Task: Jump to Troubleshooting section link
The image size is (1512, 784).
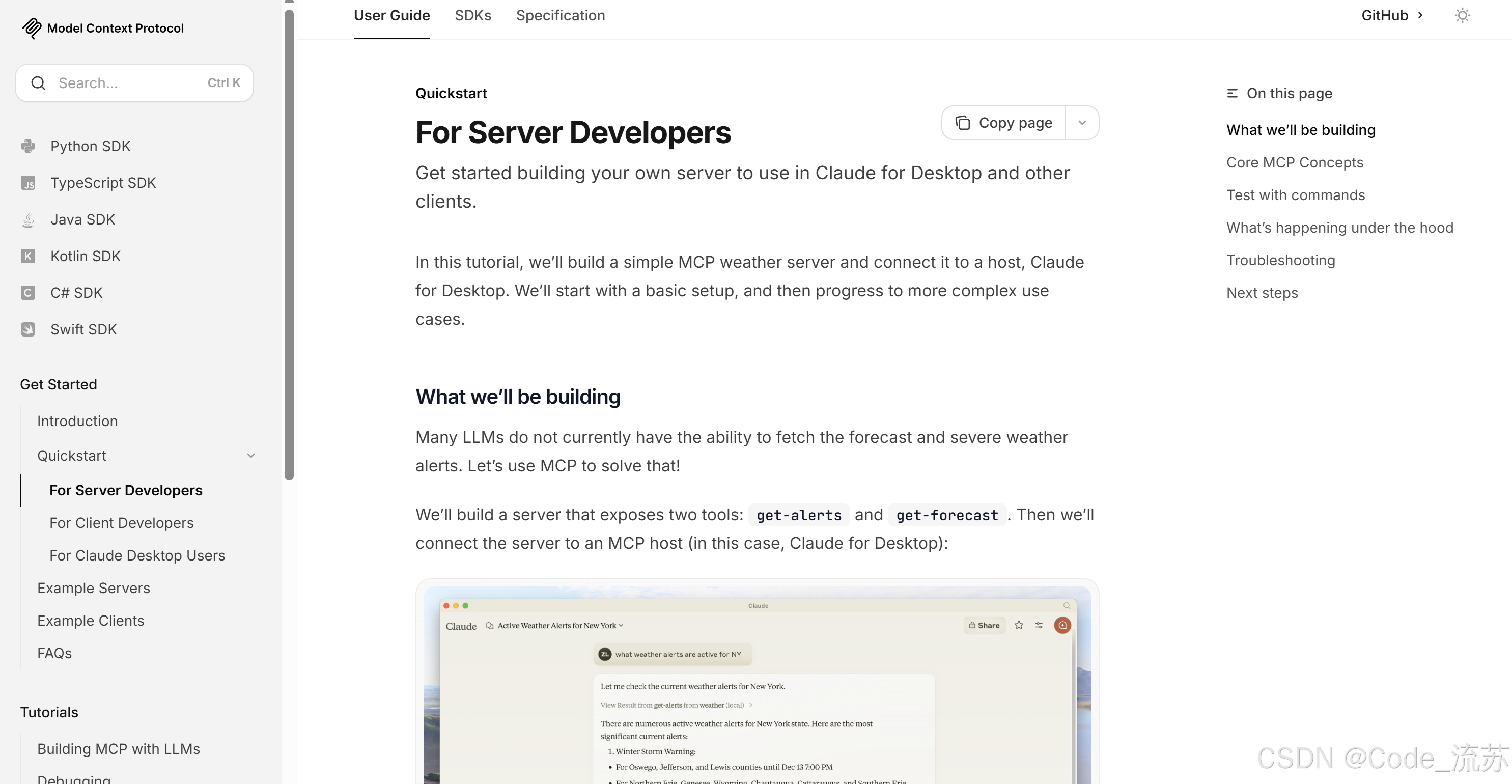Action: click(1280, 260)
